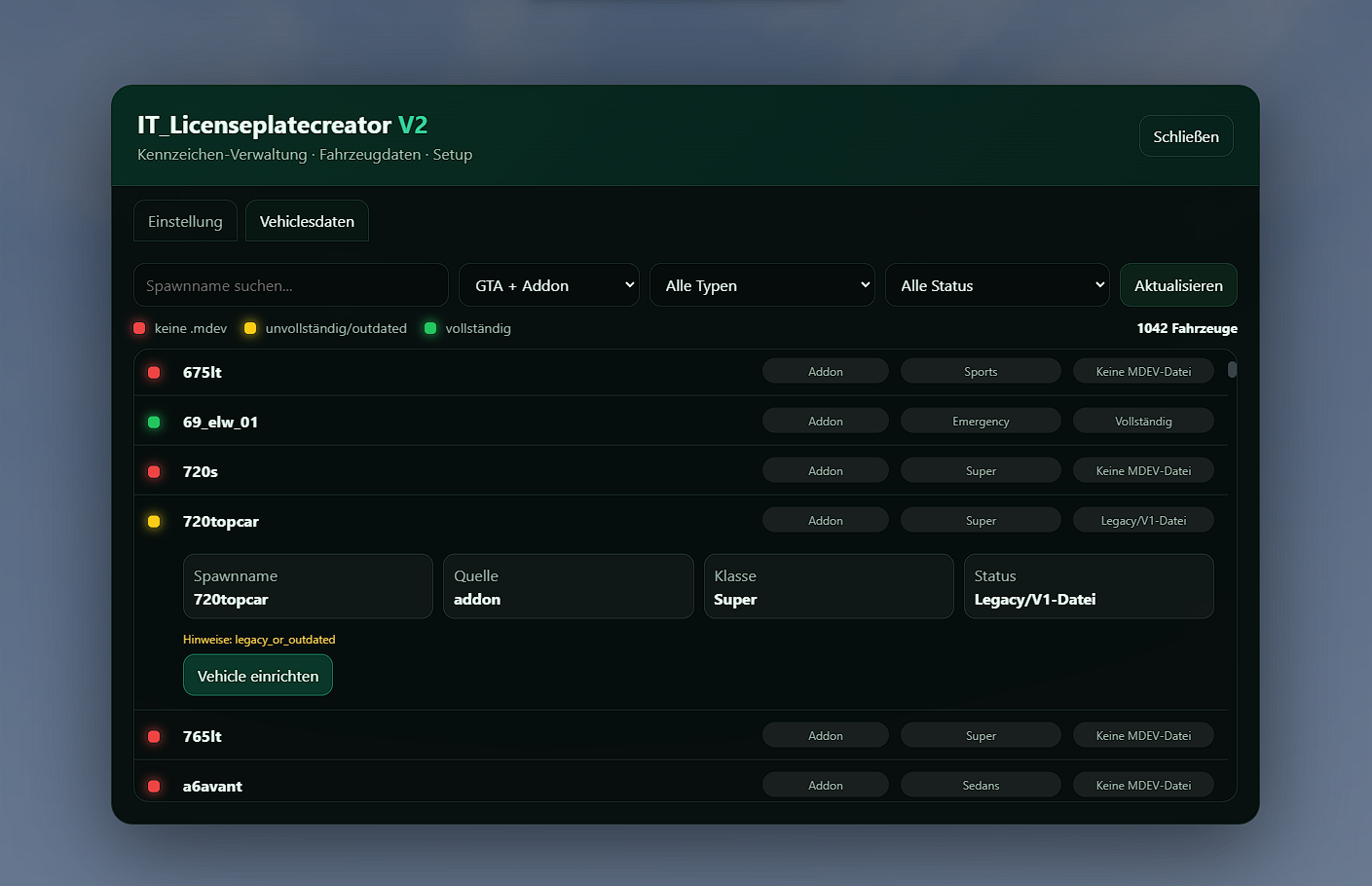The height and width of the screenshot is (886, 1372).
Task: Switch to the Vehiclesdaten tab
Action: [307, 221]
